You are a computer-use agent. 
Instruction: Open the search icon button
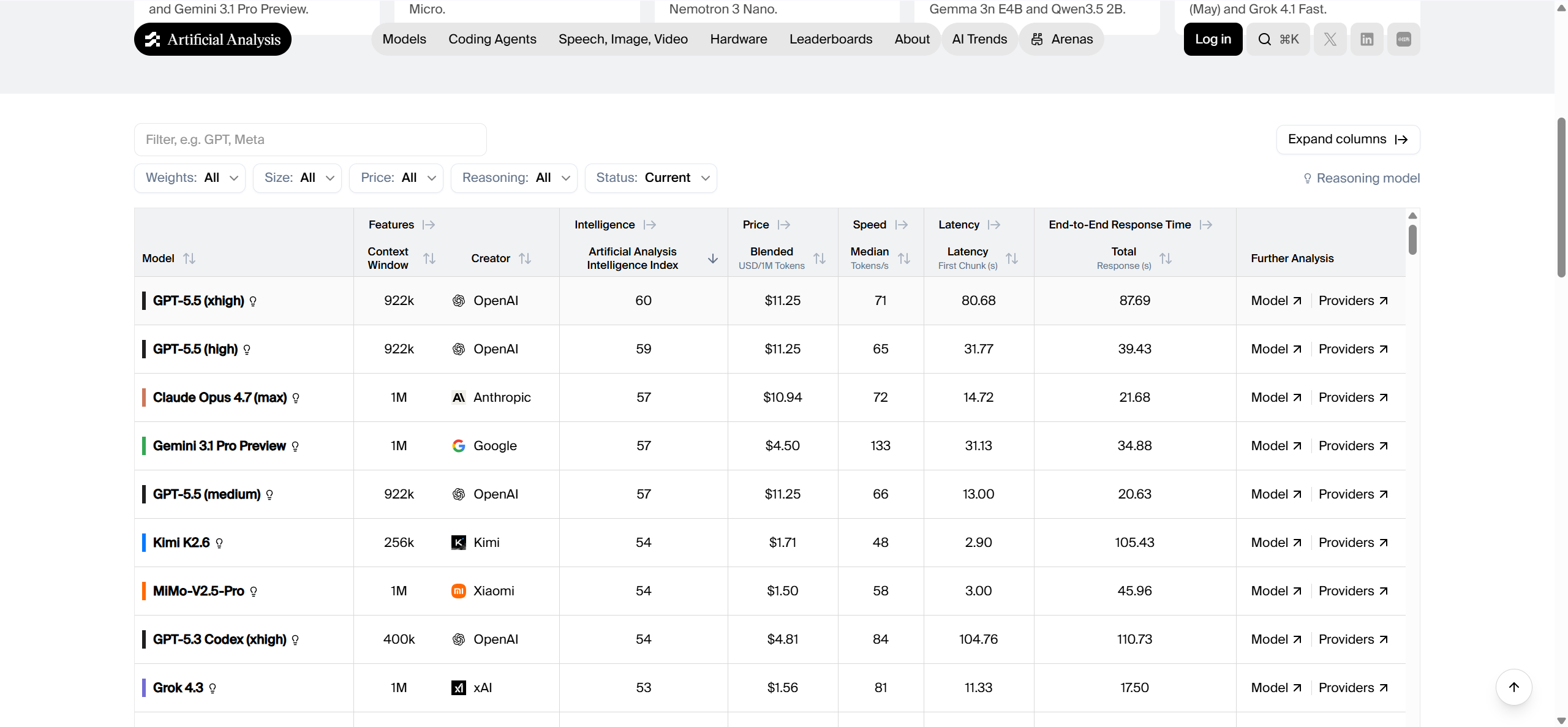(x=1278, y=39)
